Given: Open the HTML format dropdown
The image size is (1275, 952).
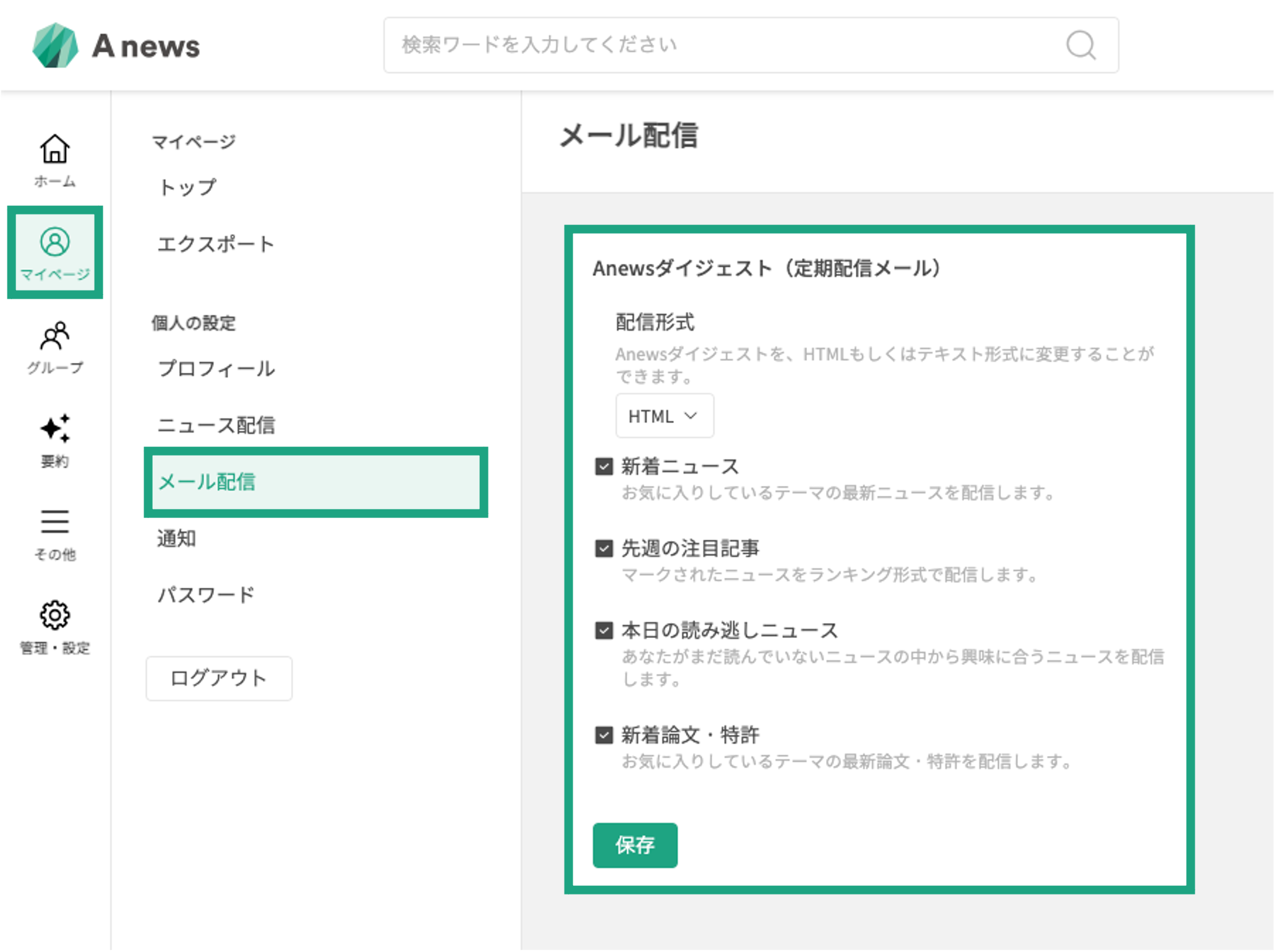Looking at the screenshot, I should pyautogui.click(x=664, y=416).
